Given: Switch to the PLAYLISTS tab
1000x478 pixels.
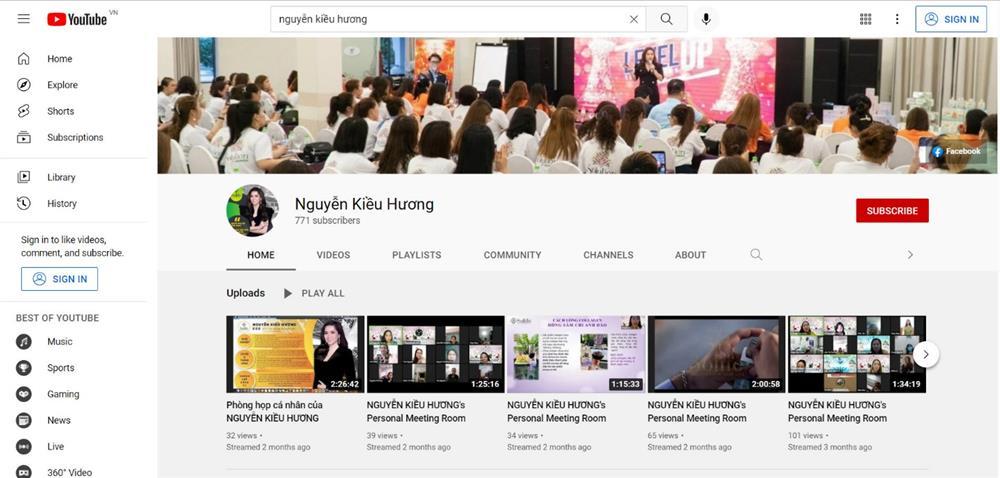Looking at the screenshot, I should 416,255.
